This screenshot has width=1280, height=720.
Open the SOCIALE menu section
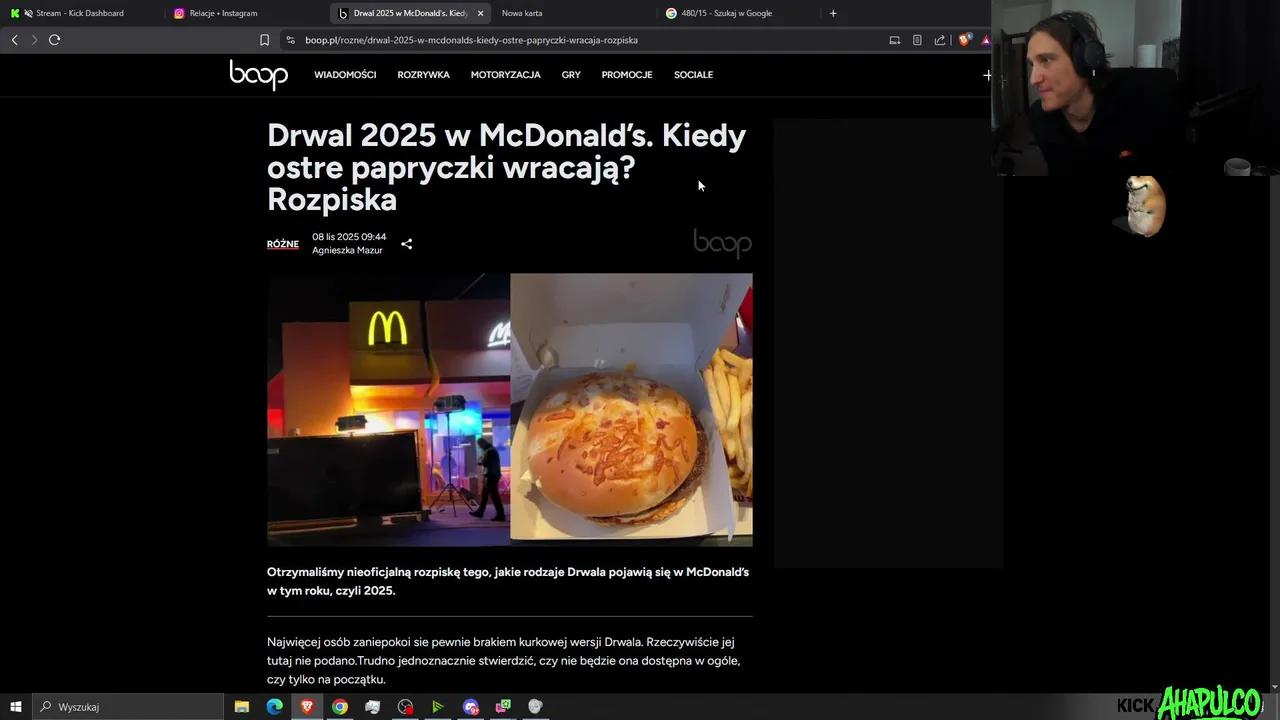pos(693,75)
